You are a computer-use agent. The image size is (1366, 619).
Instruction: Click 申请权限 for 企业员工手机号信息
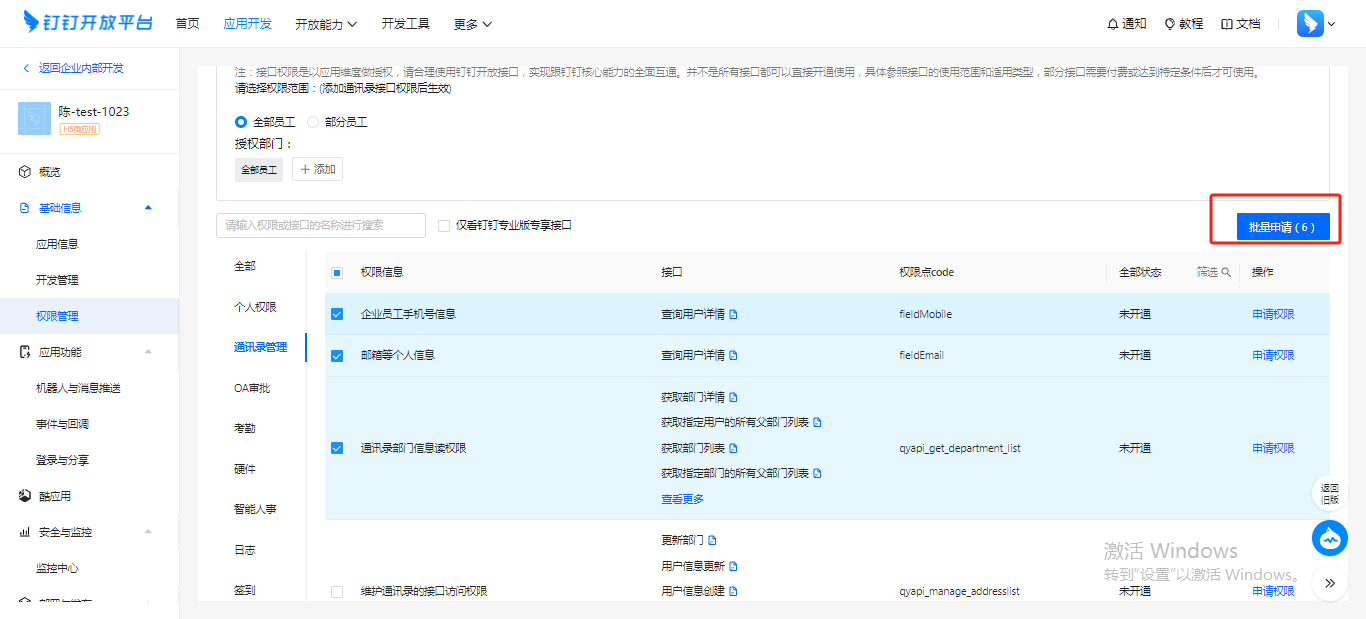point(1273,314)
